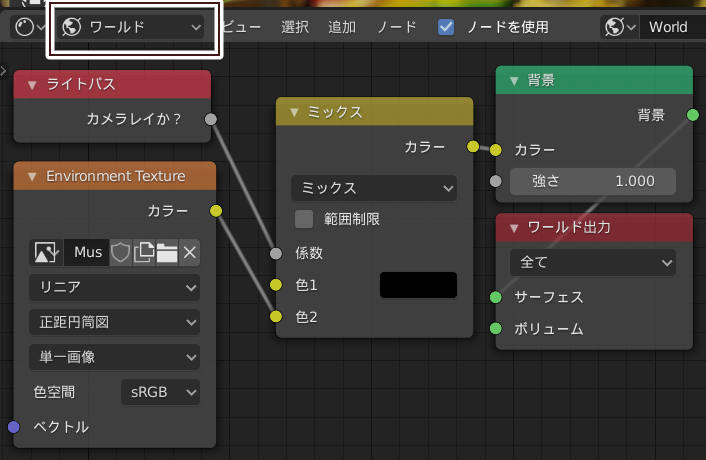The width and height of the screenshot is (706, 460).
Task: Expand the side region arrow at left edge
Action: pos(3,71)
